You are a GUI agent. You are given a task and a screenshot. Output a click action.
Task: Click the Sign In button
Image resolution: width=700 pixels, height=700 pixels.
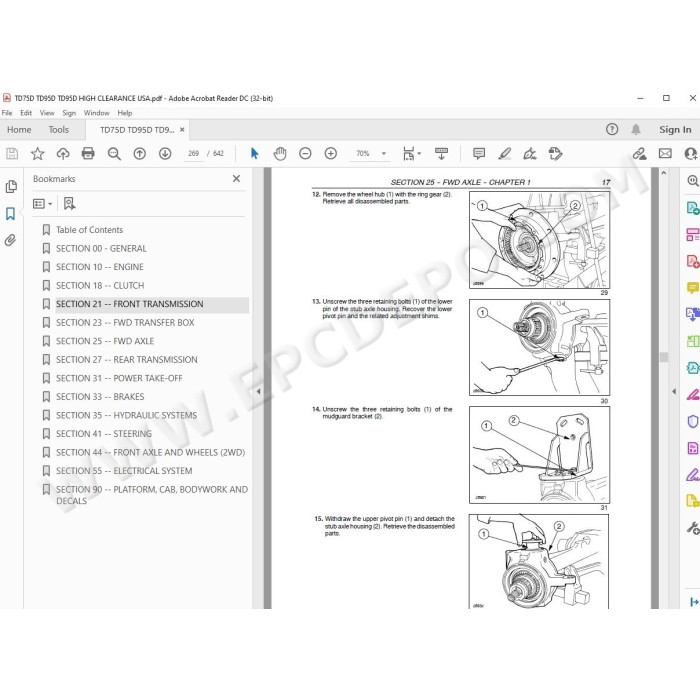tap(675, 129)
